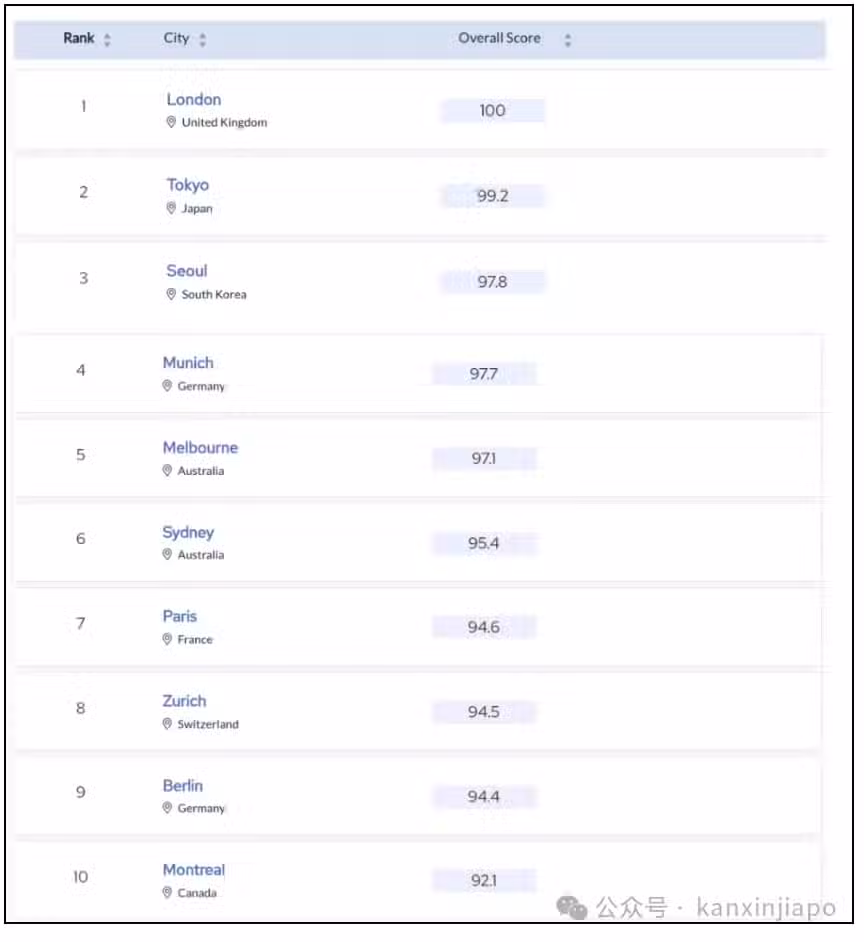Image resolution: width=864 pixels, height=942 pixels.
Task: Click location pin next to United Kingdom
Action: 171,122
